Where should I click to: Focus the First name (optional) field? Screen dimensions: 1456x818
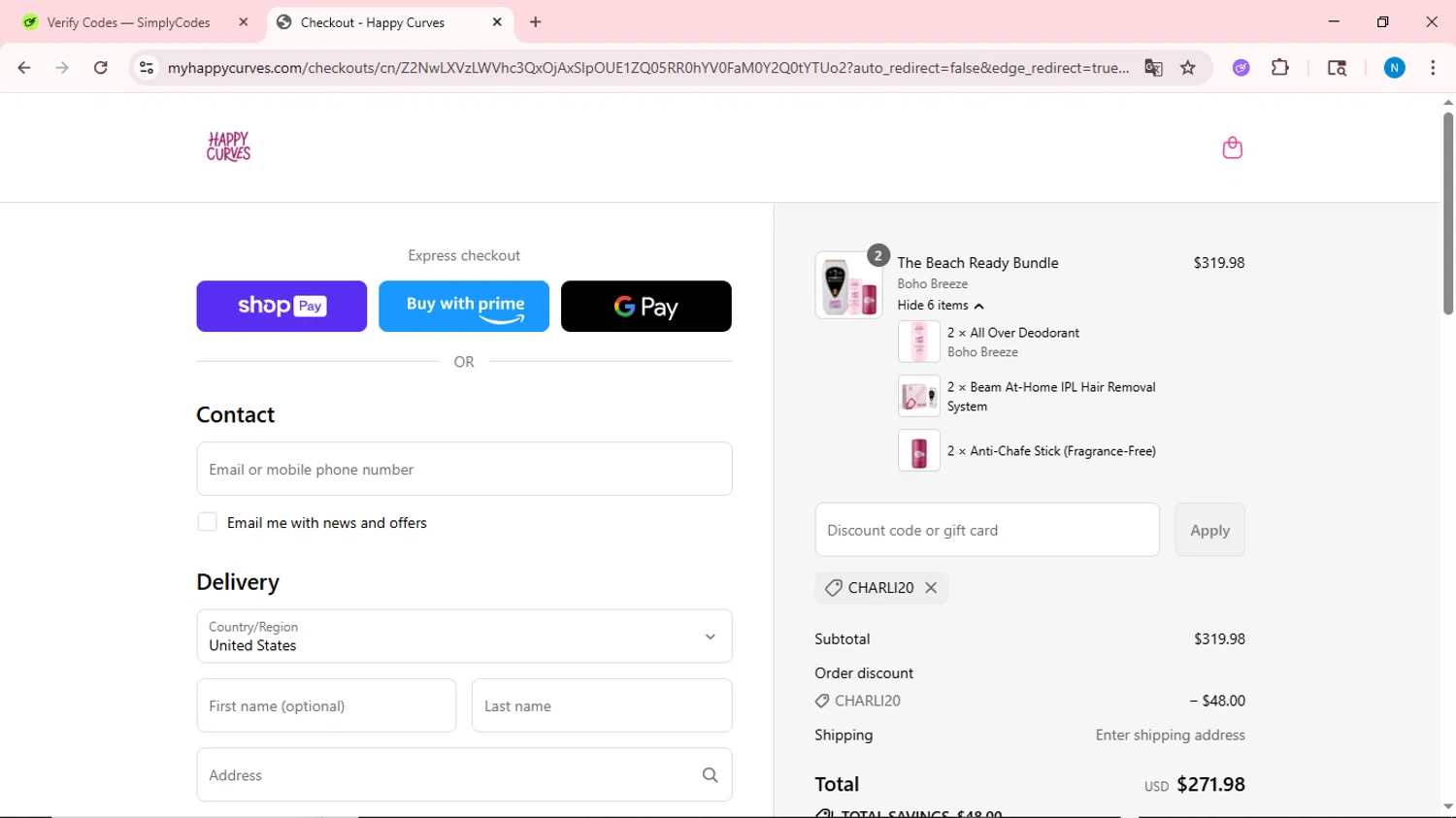(326, 705)
